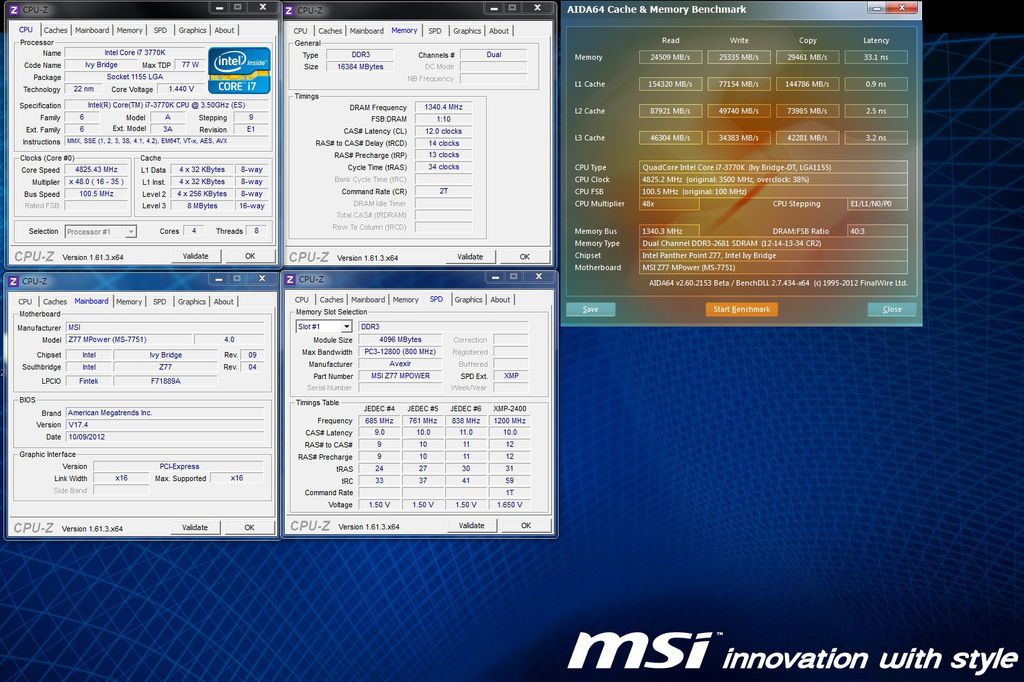Open Graphics tab in top-left CPU-Z window
Image resolution: width=1024 pixels, height=682 pixels.
coord(192,30)
